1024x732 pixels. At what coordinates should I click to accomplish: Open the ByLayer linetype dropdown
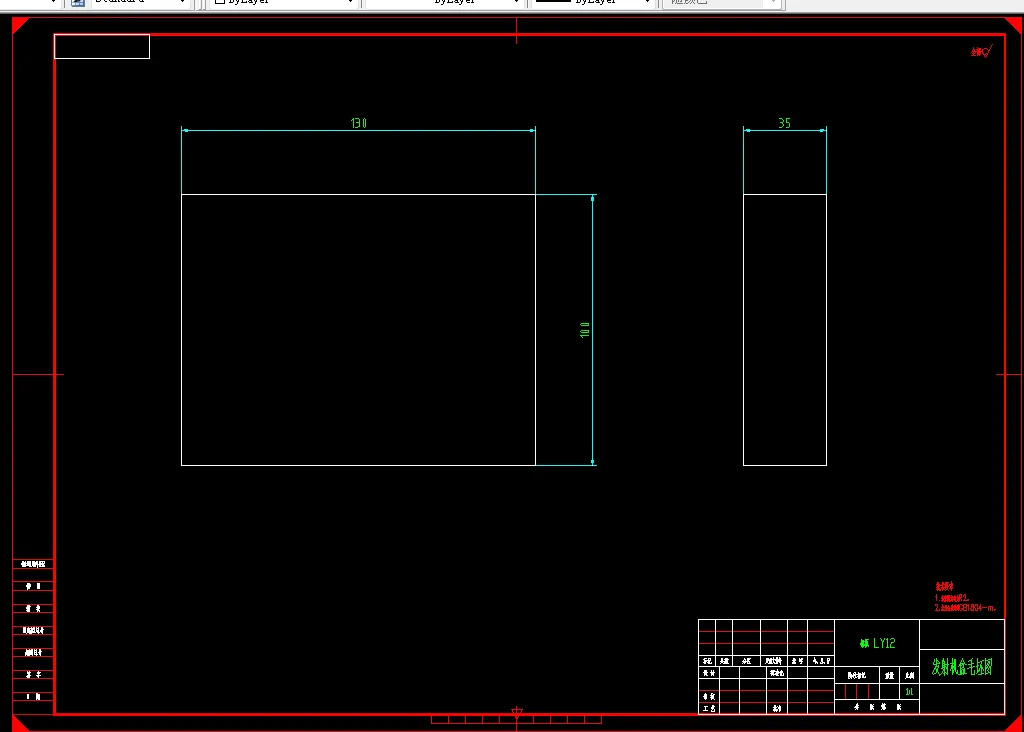pos(444,3)
